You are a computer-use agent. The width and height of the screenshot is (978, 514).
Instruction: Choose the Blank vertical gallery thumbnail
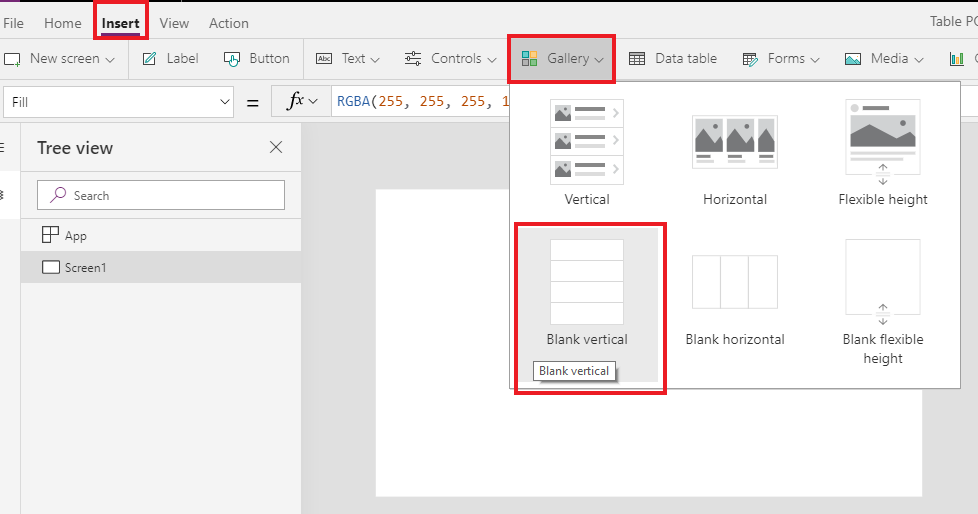587,281
